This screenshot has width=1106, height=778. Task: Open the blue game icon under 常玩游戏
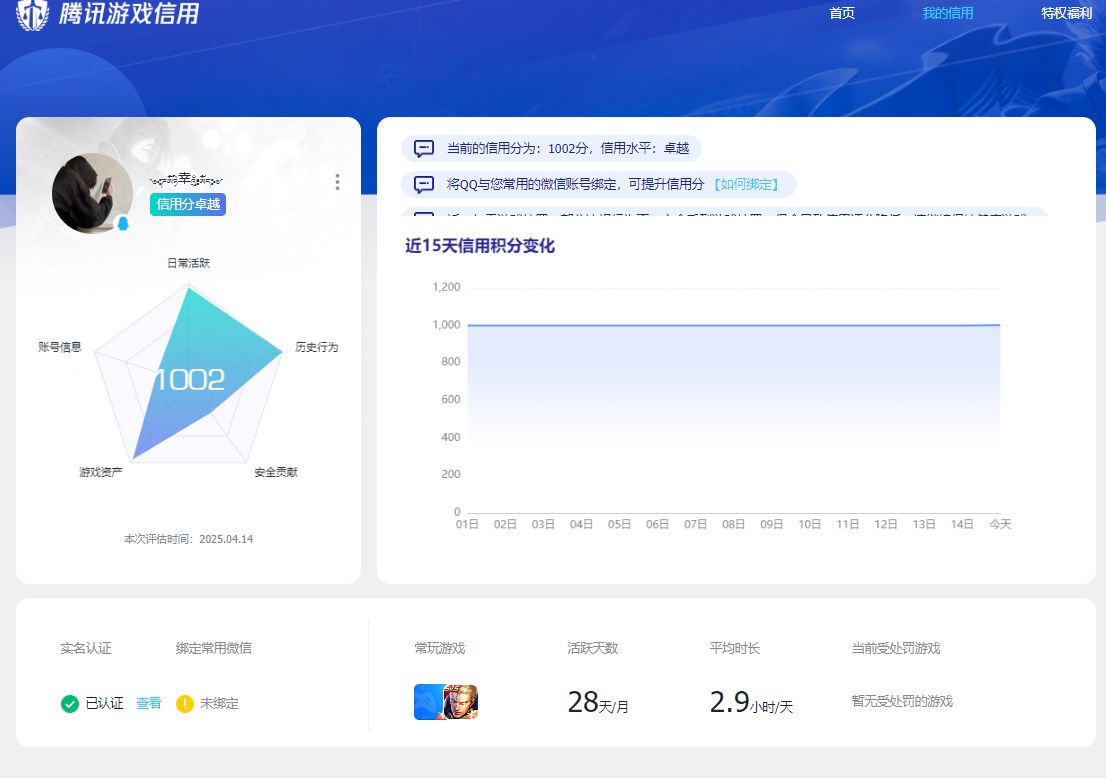(x=428, y=702)
